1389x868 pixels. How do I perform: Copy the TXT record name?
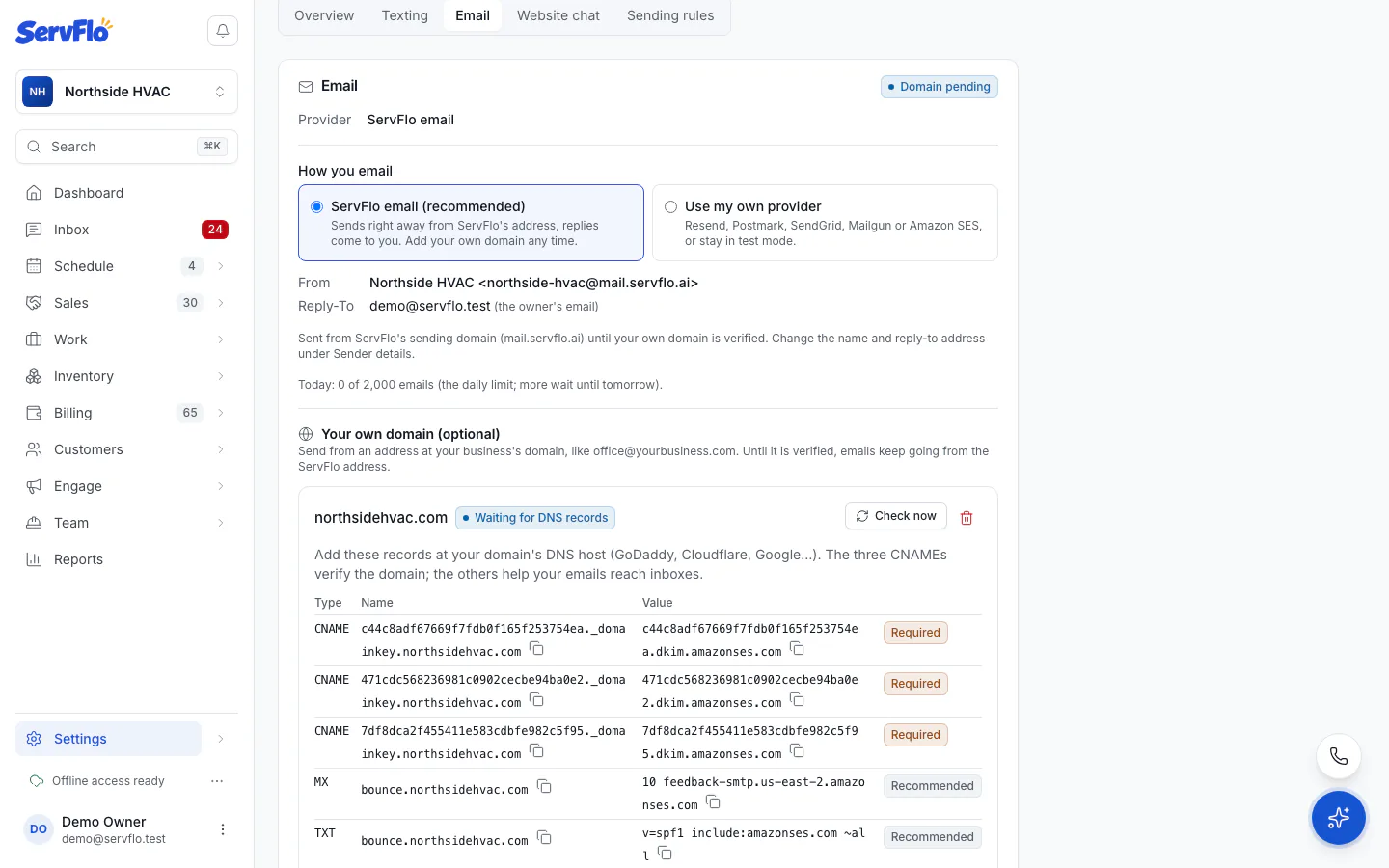pyautogui.click(x=544, y=838)
